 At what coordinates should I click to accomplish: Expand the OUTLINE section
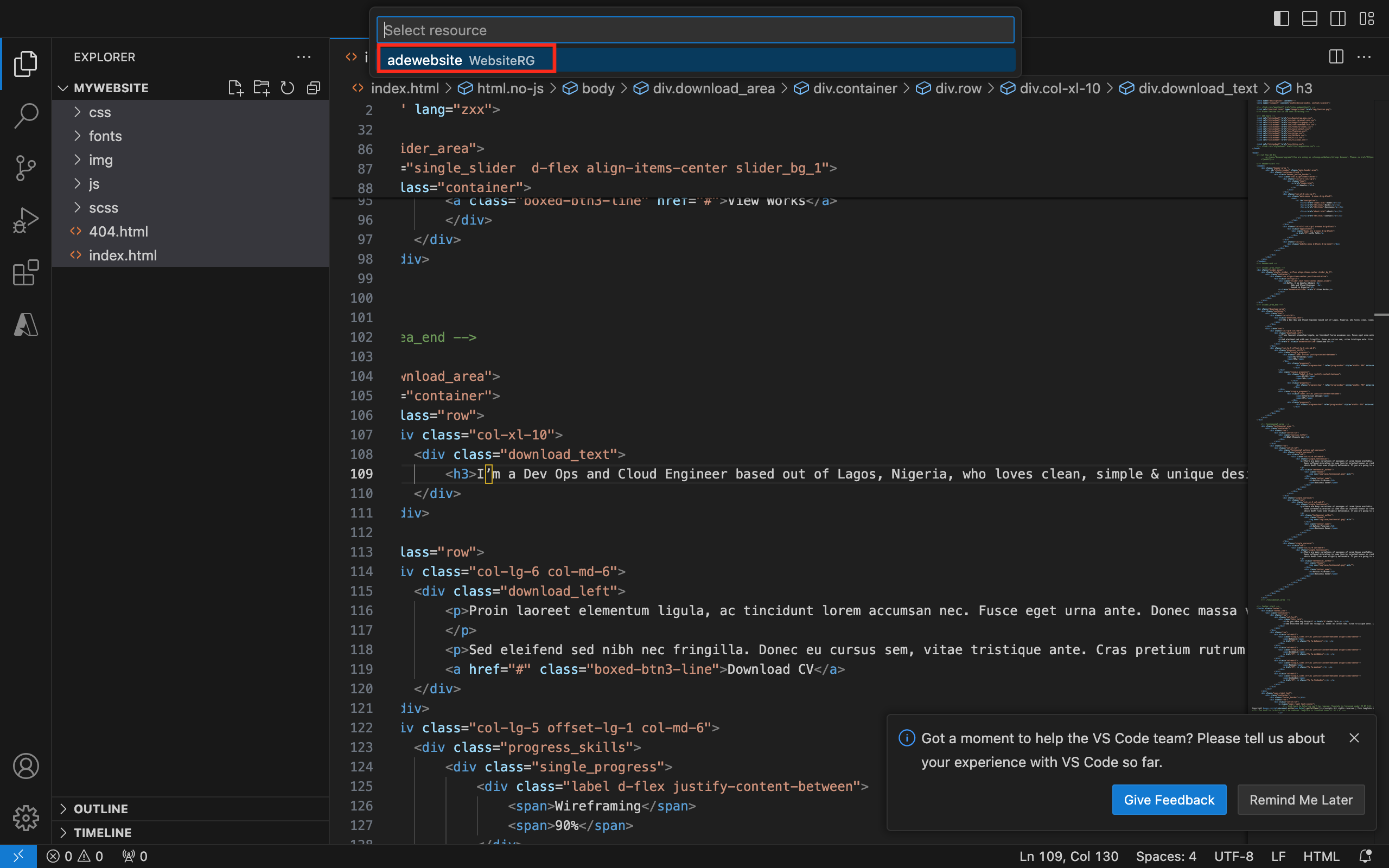pos(101,808)
